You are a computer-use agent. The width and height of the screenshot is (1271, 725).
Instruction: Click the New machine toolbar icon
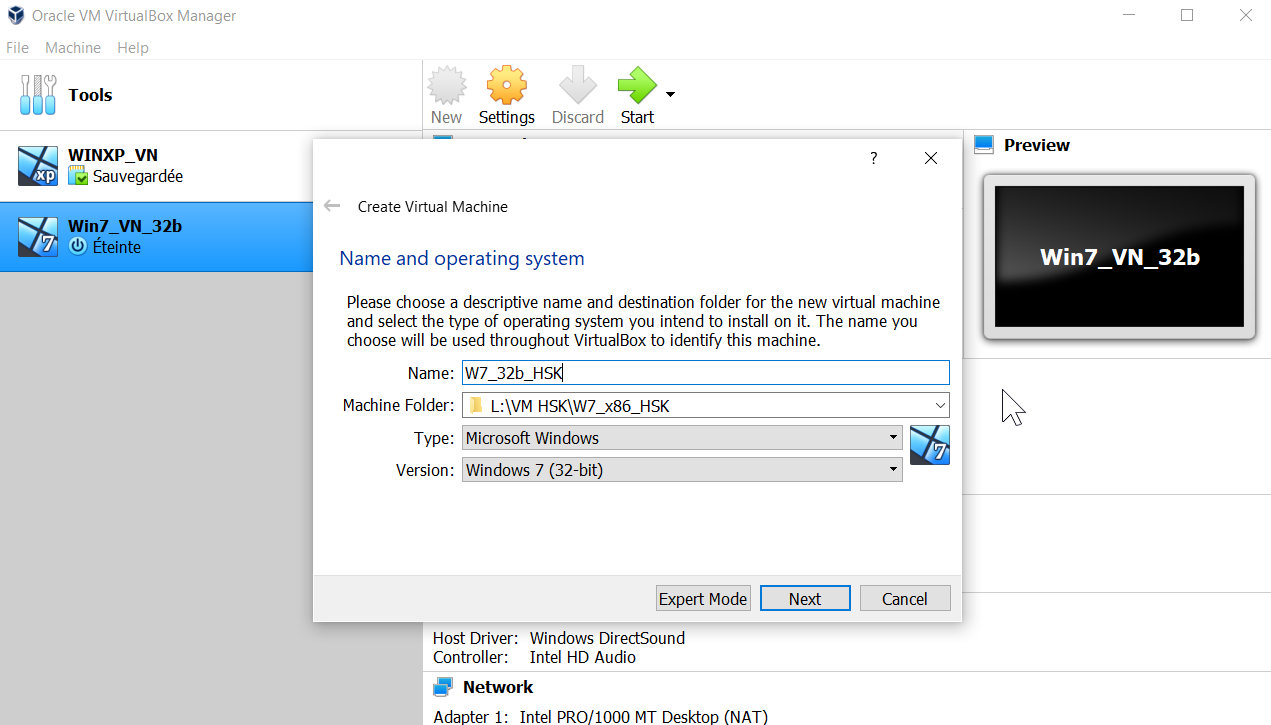pos(447,86)
